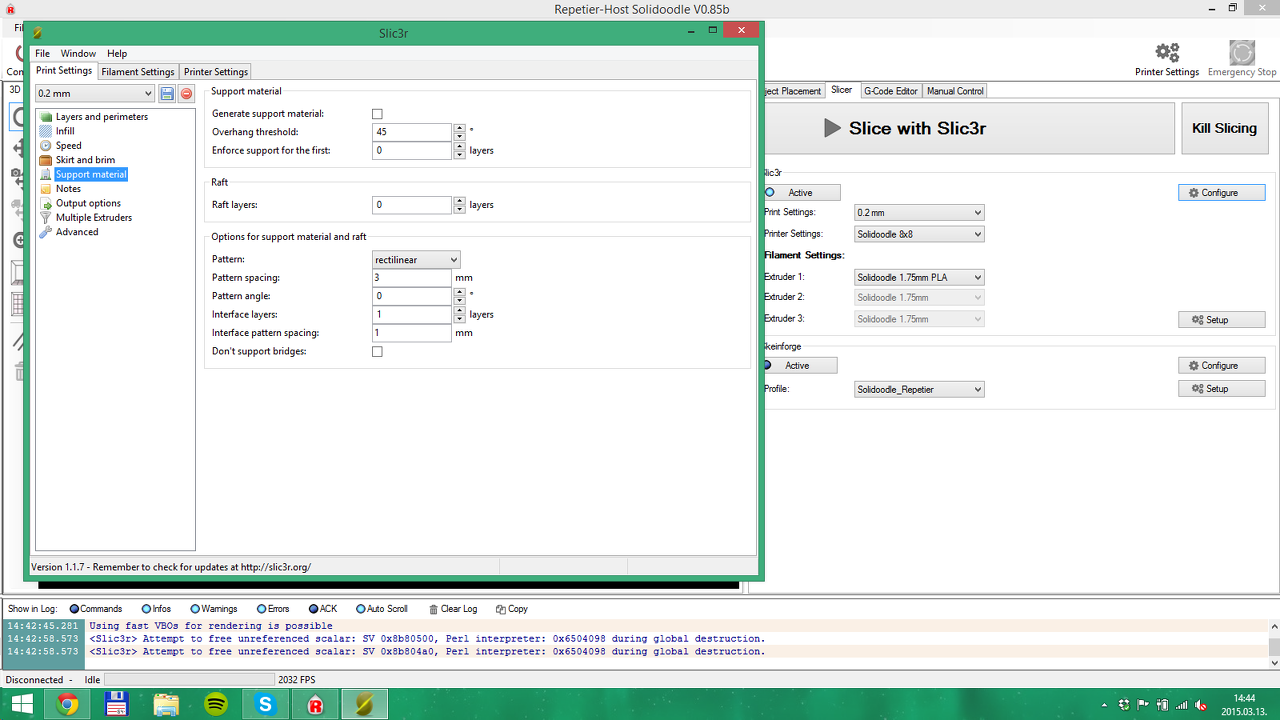Click the Interface pattern spacing field
This screenshot has width=1280, height=720.
412,333
